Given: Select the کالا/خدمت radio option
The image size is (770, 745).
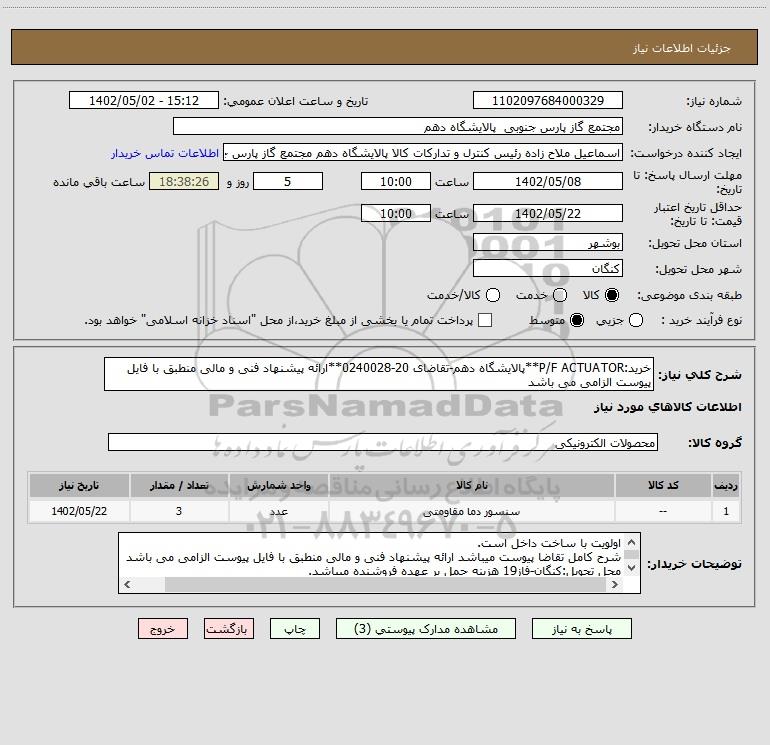Looking at the screenshot, I should click(493, 295).
